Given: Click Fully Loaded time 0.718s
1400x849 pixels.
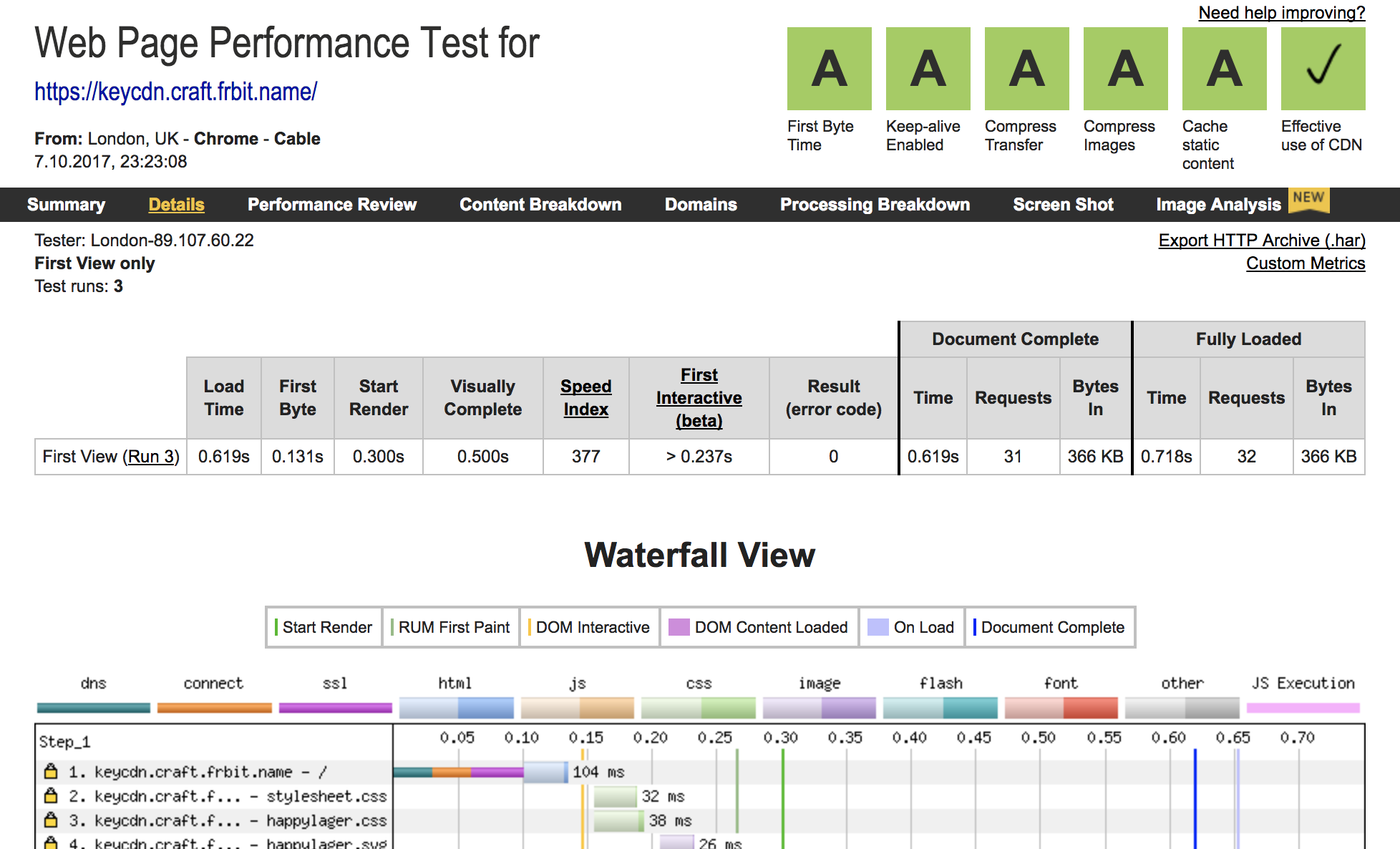Looking at the screenshot, I should coord(1167,457).
